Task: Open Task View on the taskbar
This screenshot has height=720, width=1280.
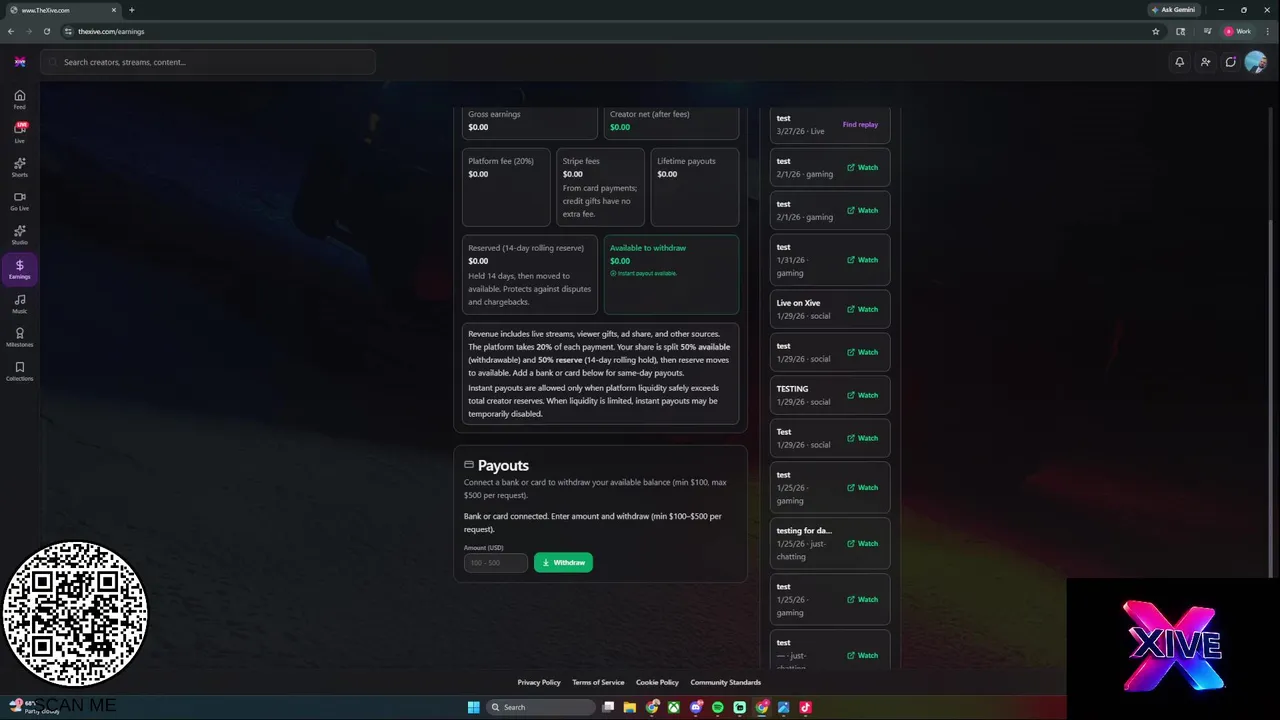Action: coord(607,707)
